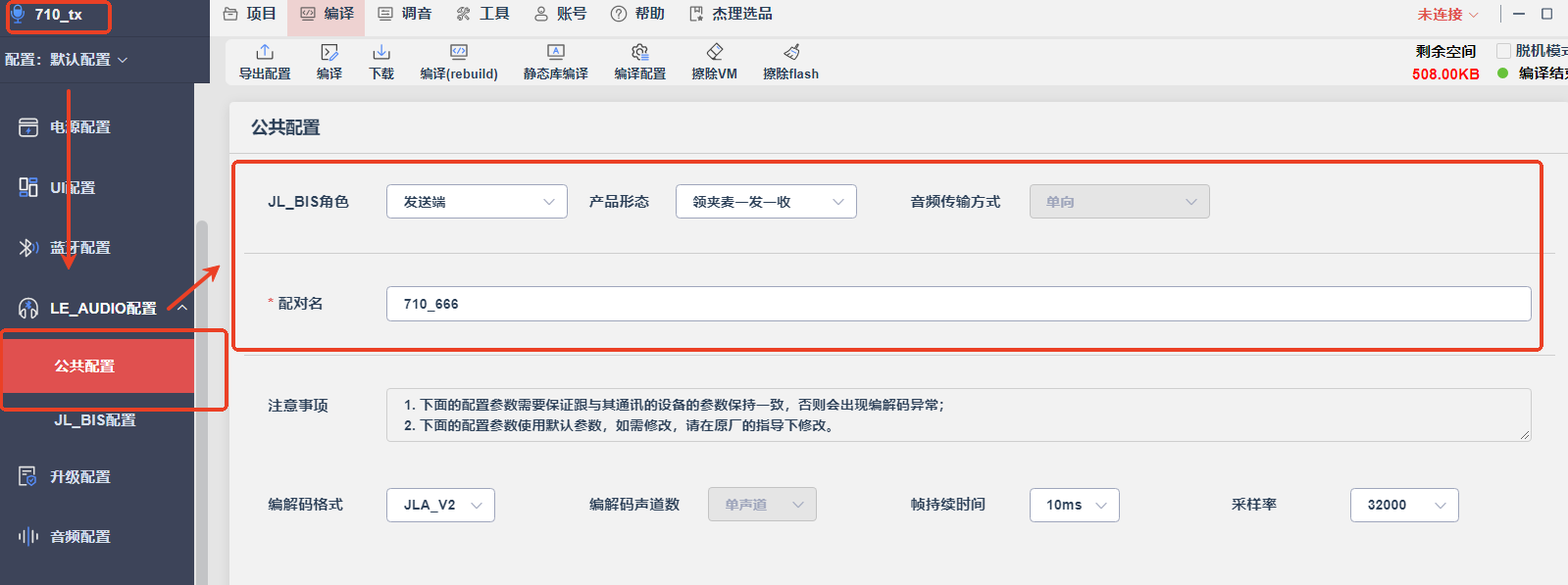Open the 项目 menu
The height and width of the screenshot is (585, 1568).
coord(250,14)
